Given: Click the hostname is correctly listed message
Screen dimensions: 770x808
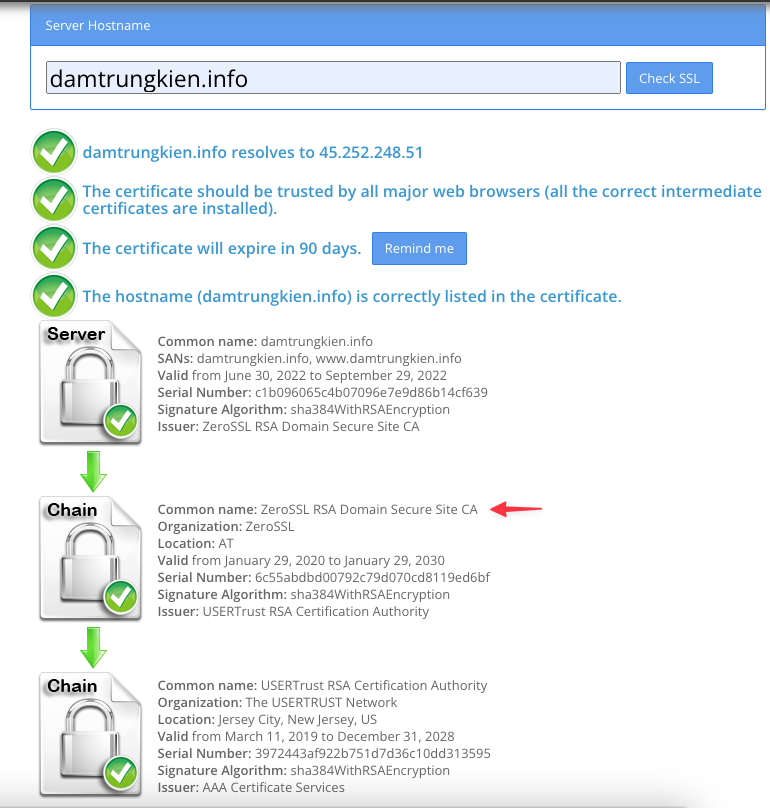Looking at the screenshot, I should [352, 296].
